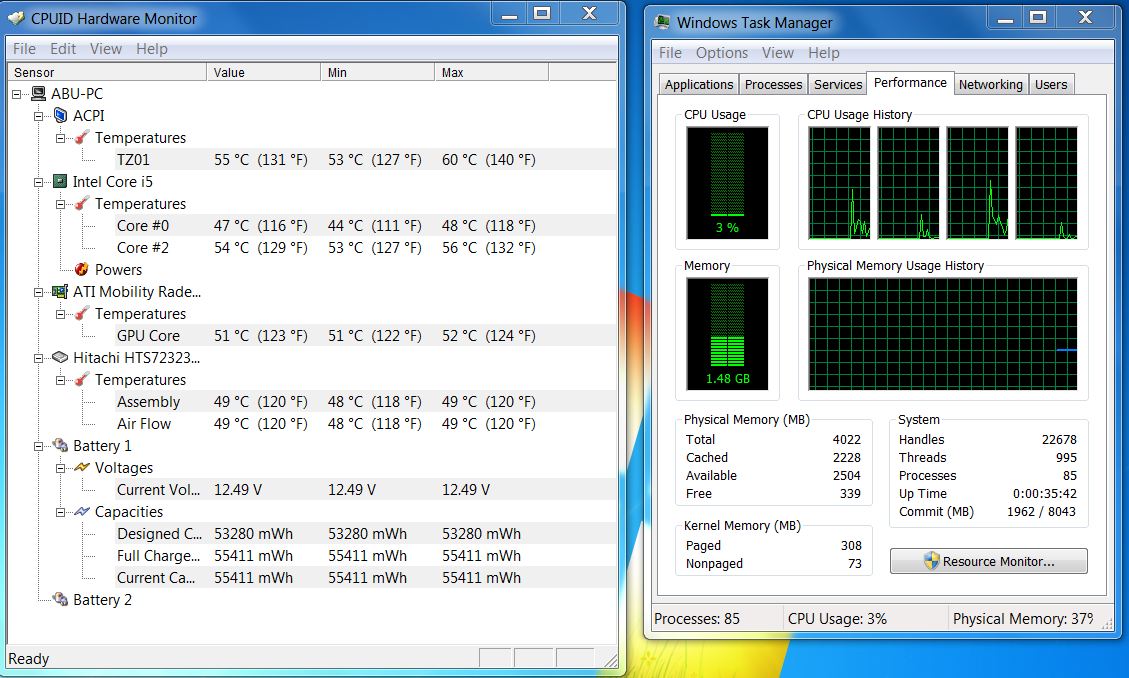Click the CPU Usage 3 % meter
Image resolution: width=1129 pixels, height=678 pixels.
point(727,183)
